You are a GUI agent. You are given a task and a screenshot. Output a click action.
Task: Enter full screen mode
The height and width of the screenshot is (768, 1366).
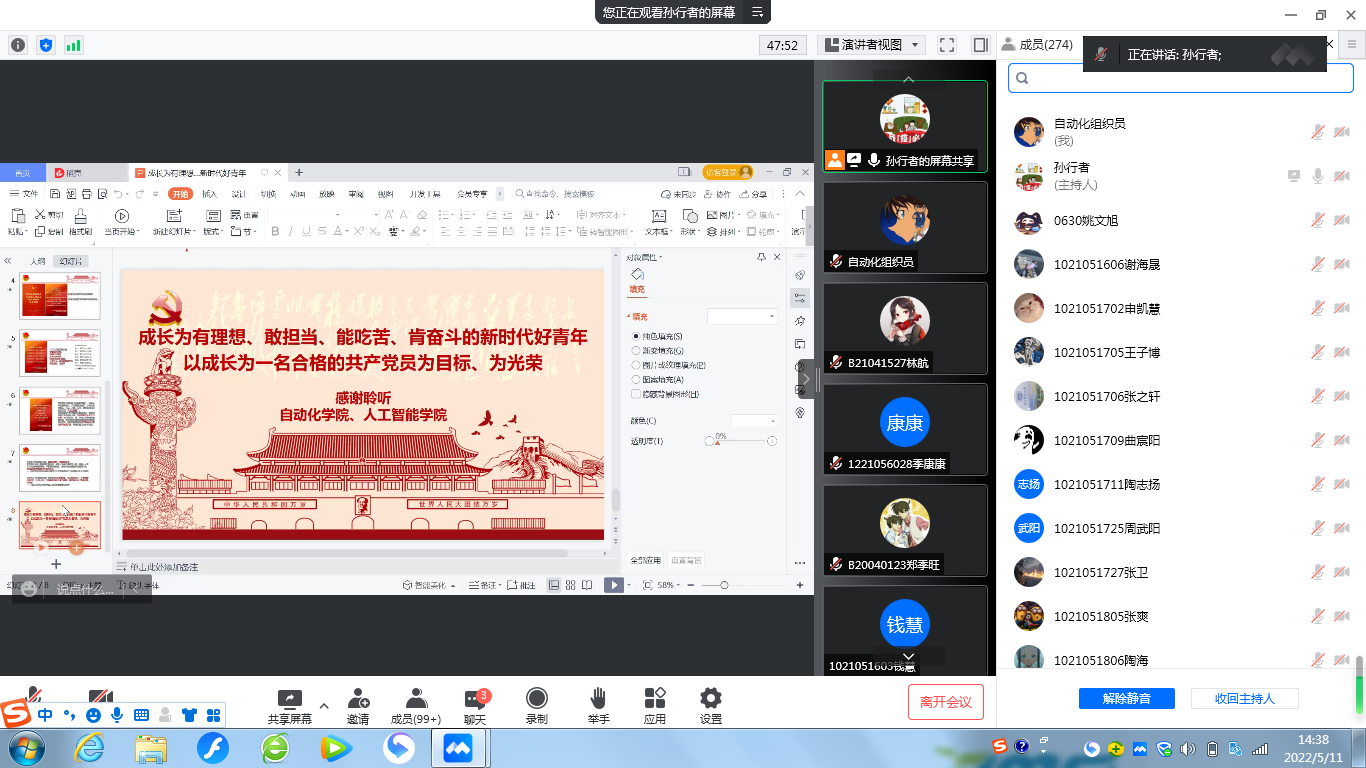click(x=947, y=45)
